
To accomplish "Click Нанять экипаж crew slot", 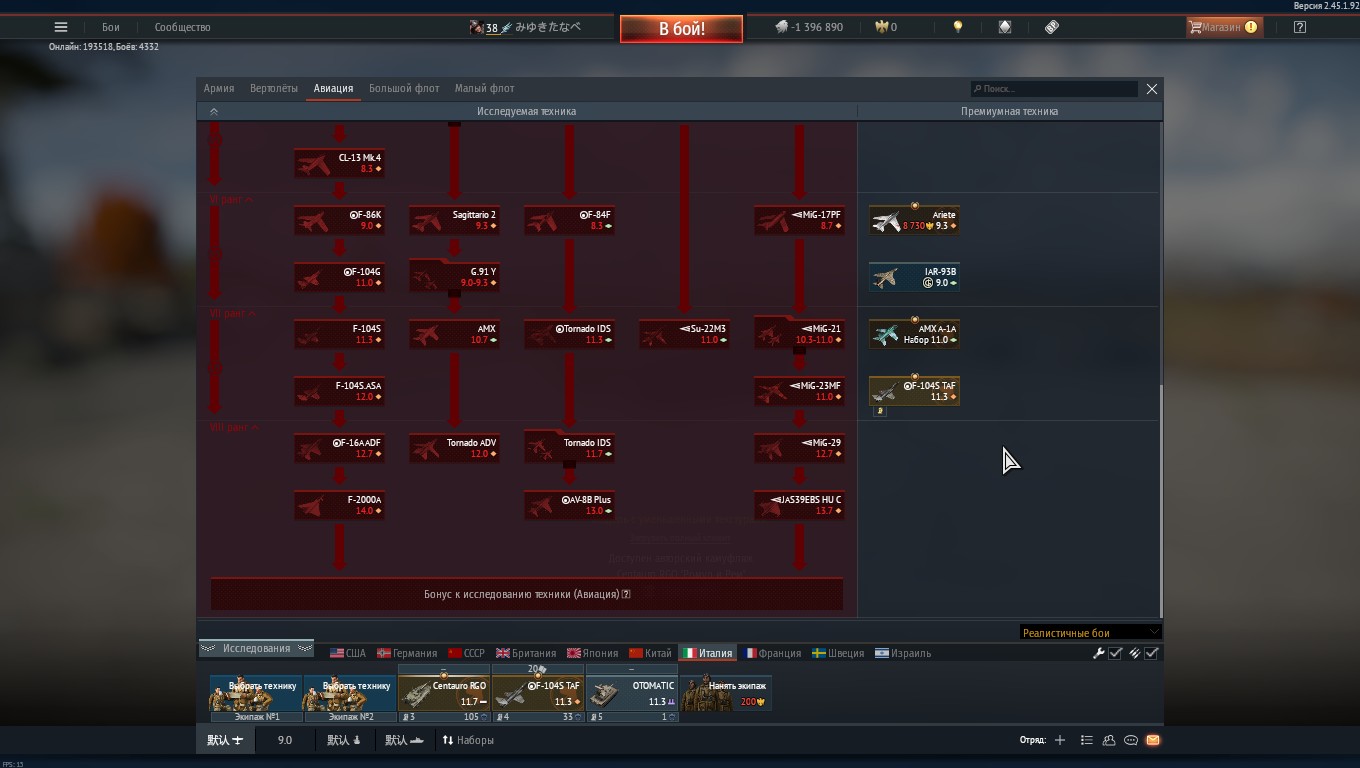I will (726, 693).
